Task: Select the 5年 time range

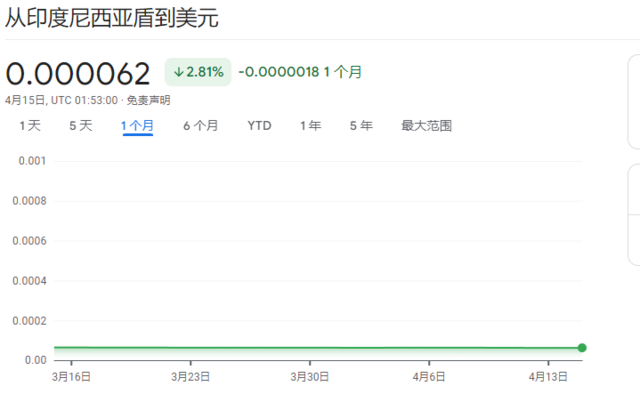Action: coord(361,126)
